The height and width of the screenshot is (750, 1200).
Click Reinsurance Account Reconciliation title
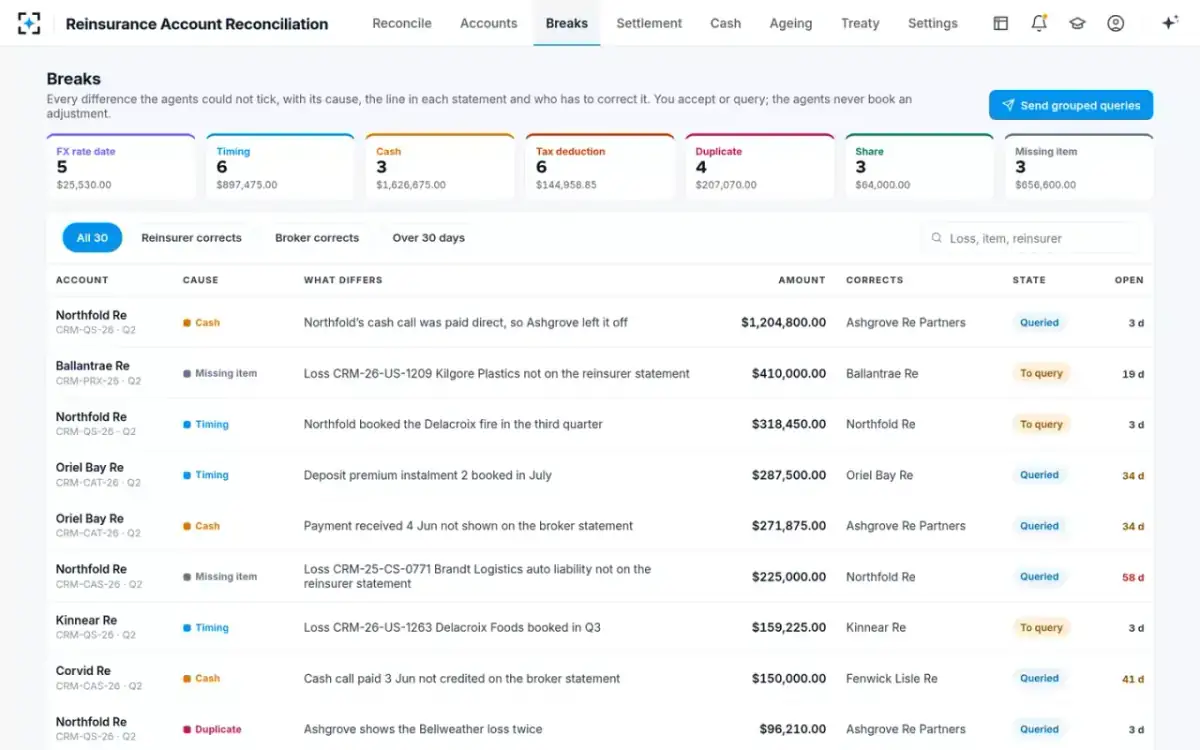pyautogui.click(x=197, y=23)
